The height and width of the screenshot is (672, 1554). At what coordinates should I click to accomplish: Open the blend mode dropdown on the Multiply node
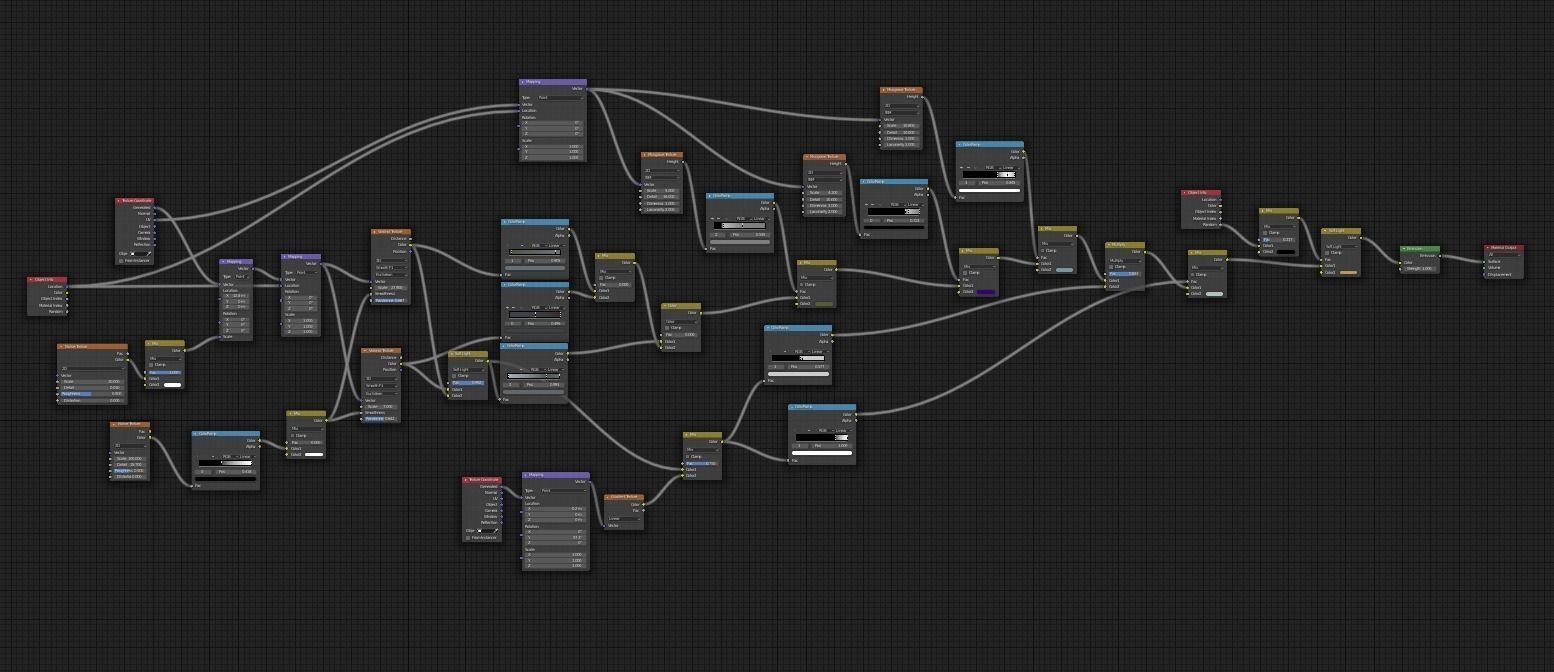1125,261
